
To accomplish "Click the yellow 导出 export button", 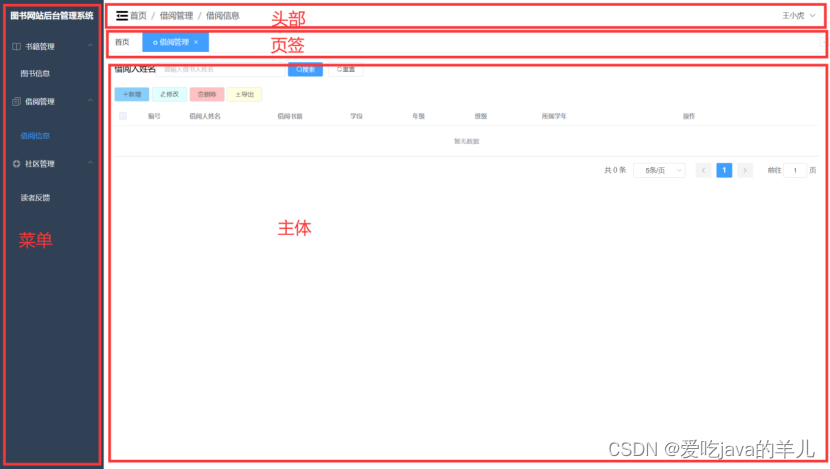I will coord(245,94).
